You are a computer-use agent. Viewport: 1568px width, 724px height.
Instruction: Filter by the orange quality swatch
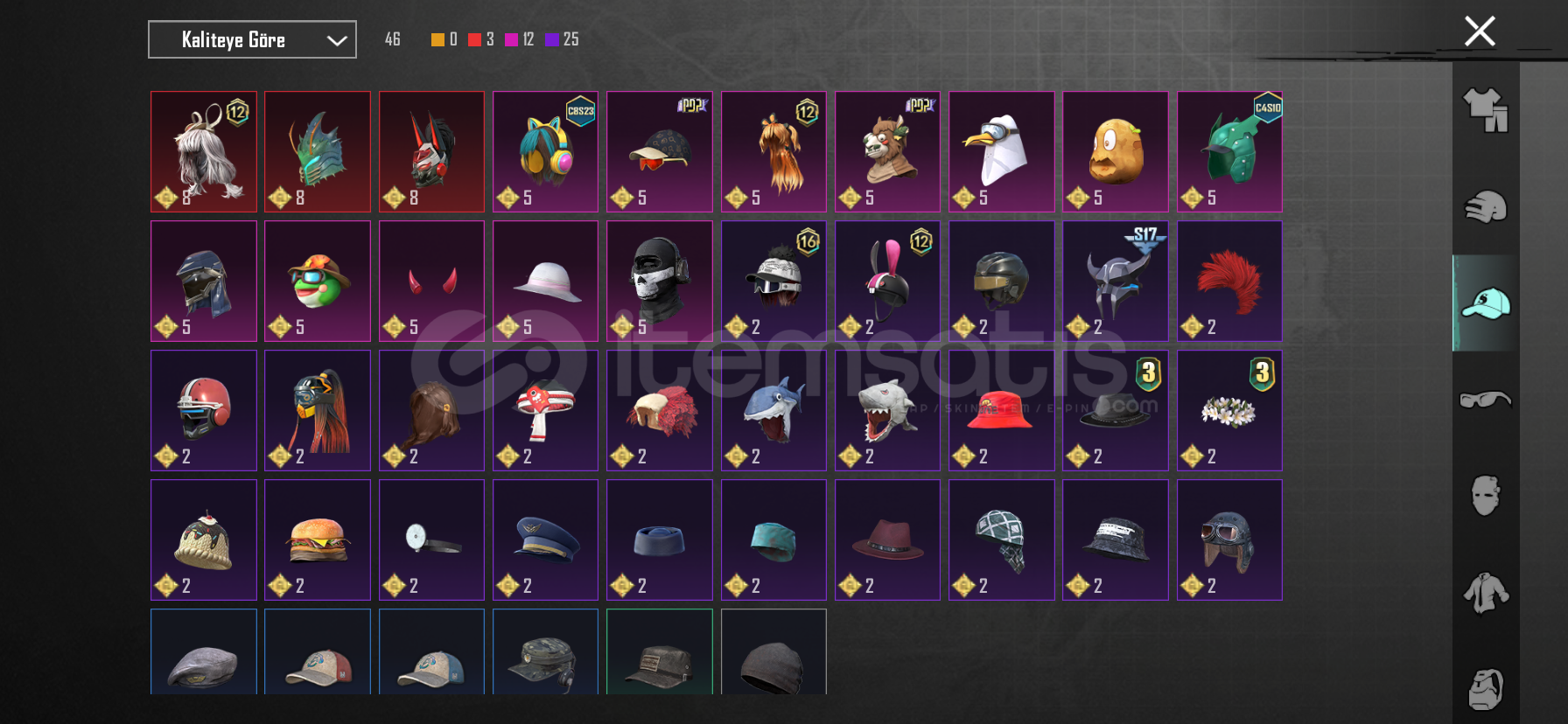point(437,39)
